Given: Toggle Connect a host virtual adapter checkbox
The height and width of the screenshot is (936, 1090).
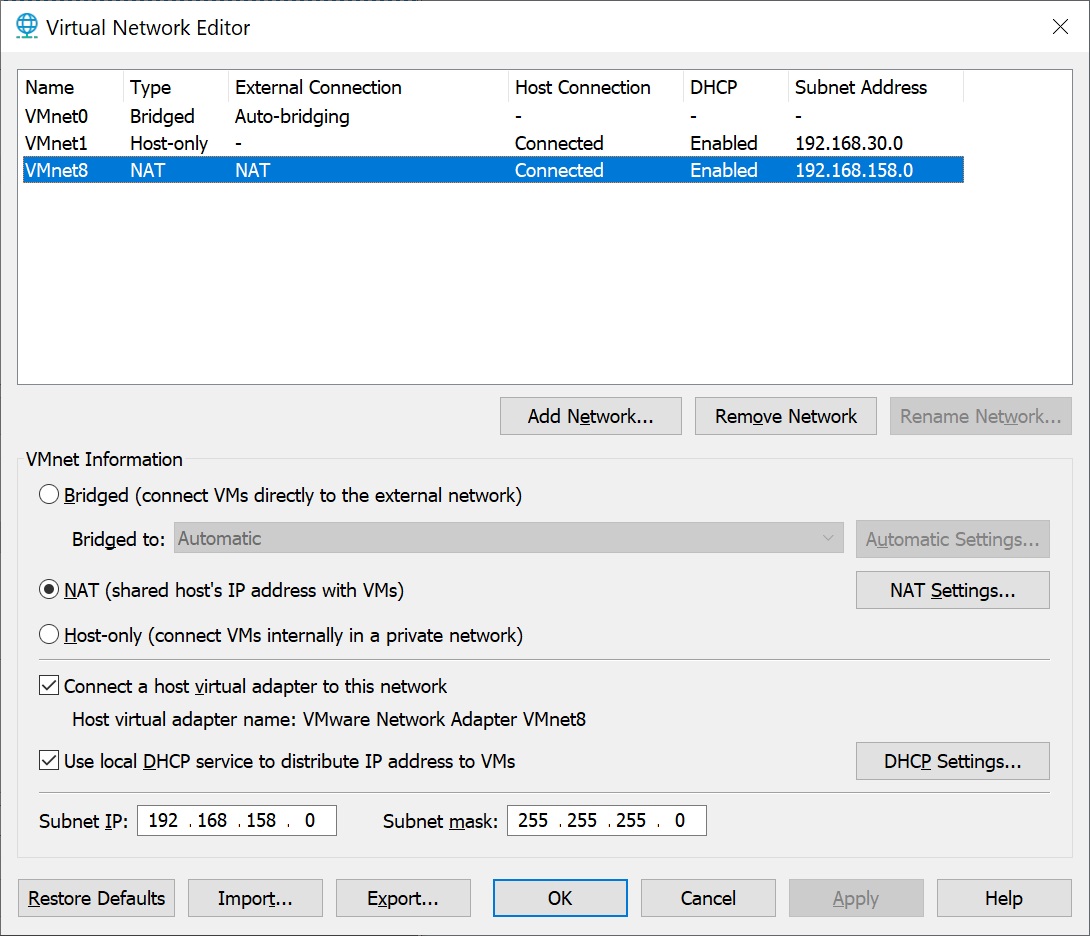Looking at the screenshot, I should coord(49,686).
